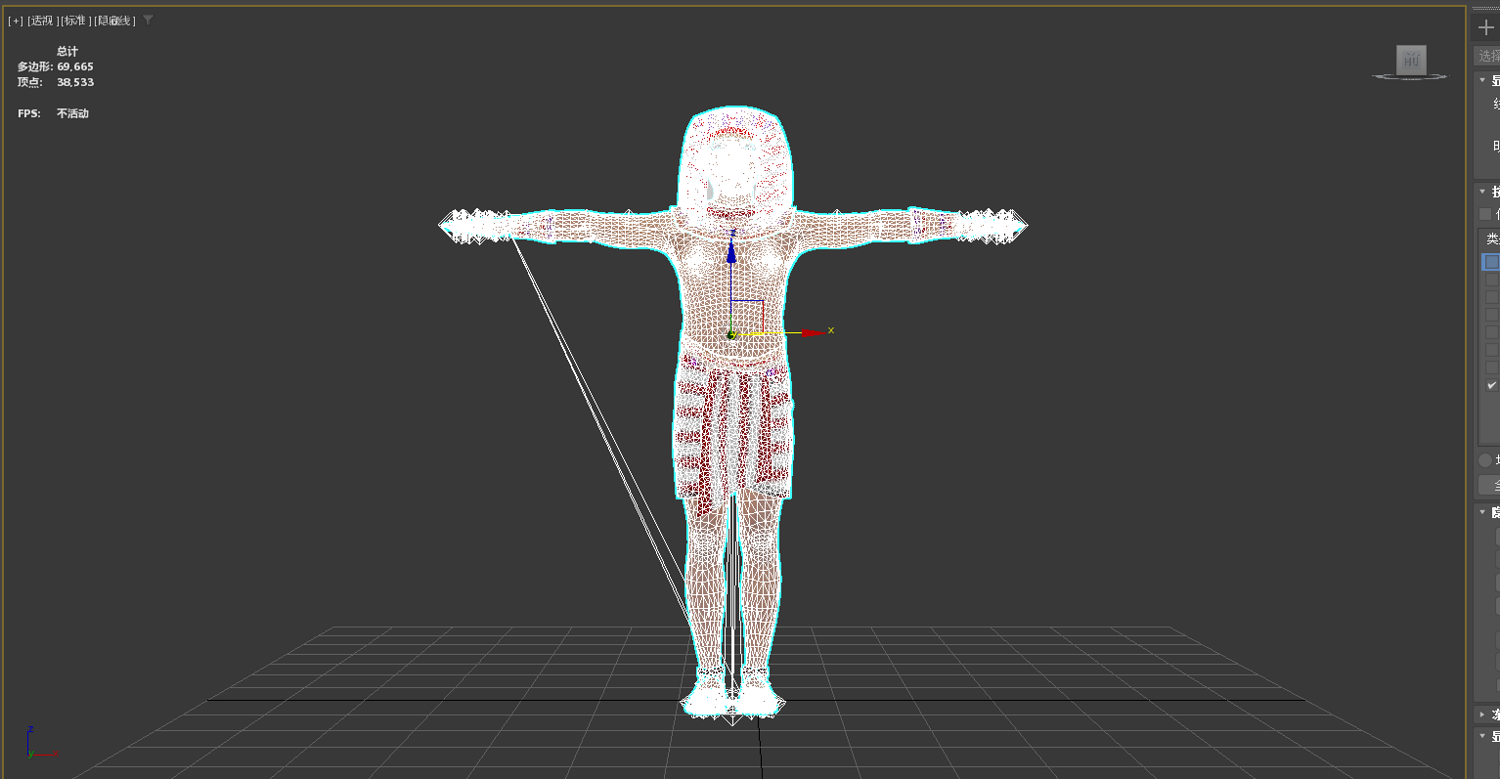Open the [隐藏线] hidden line menu
This screenshot has height=779, width=1500.
[114, 21]
